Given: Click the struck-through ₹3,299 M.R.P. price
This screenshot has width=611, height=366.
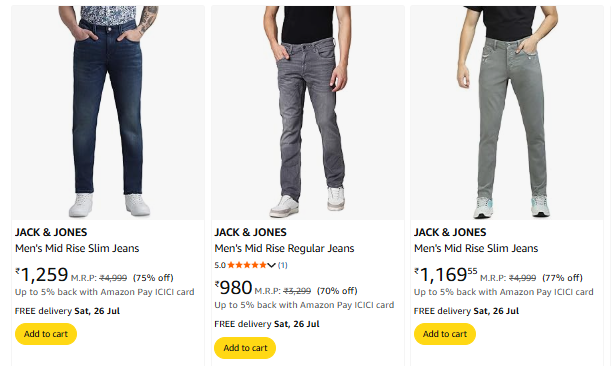Looking at the screenshot, I should pyautogui.click(x=297, y=291).
